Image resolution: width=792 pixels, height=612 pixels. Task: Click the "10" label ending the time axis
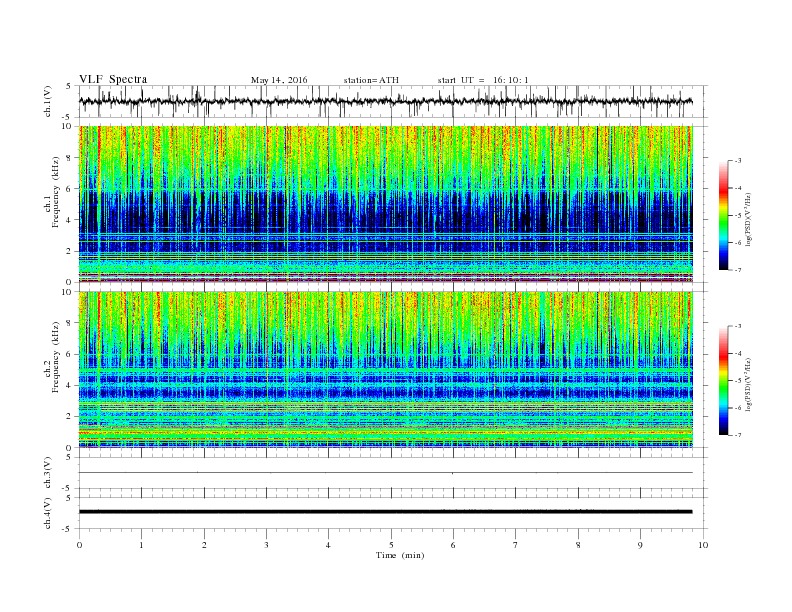click(x=703, y=545)
